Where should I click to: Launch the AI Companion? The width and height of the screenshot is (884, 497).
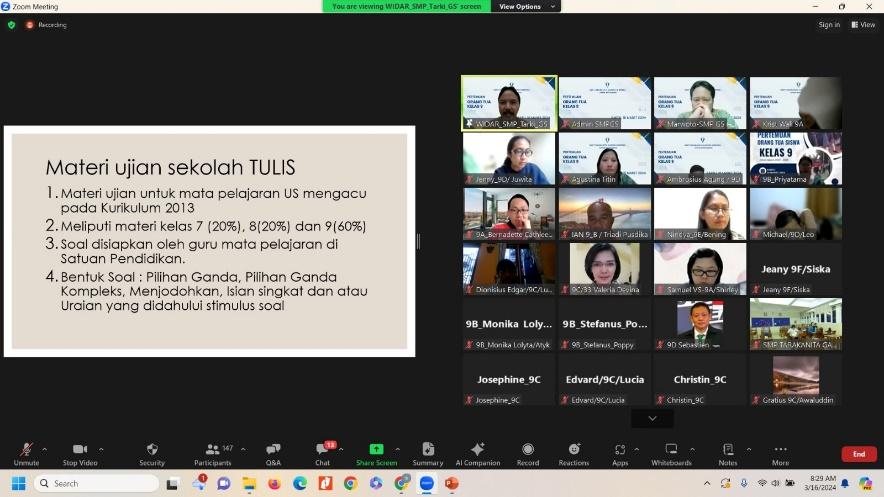(478, 454)
